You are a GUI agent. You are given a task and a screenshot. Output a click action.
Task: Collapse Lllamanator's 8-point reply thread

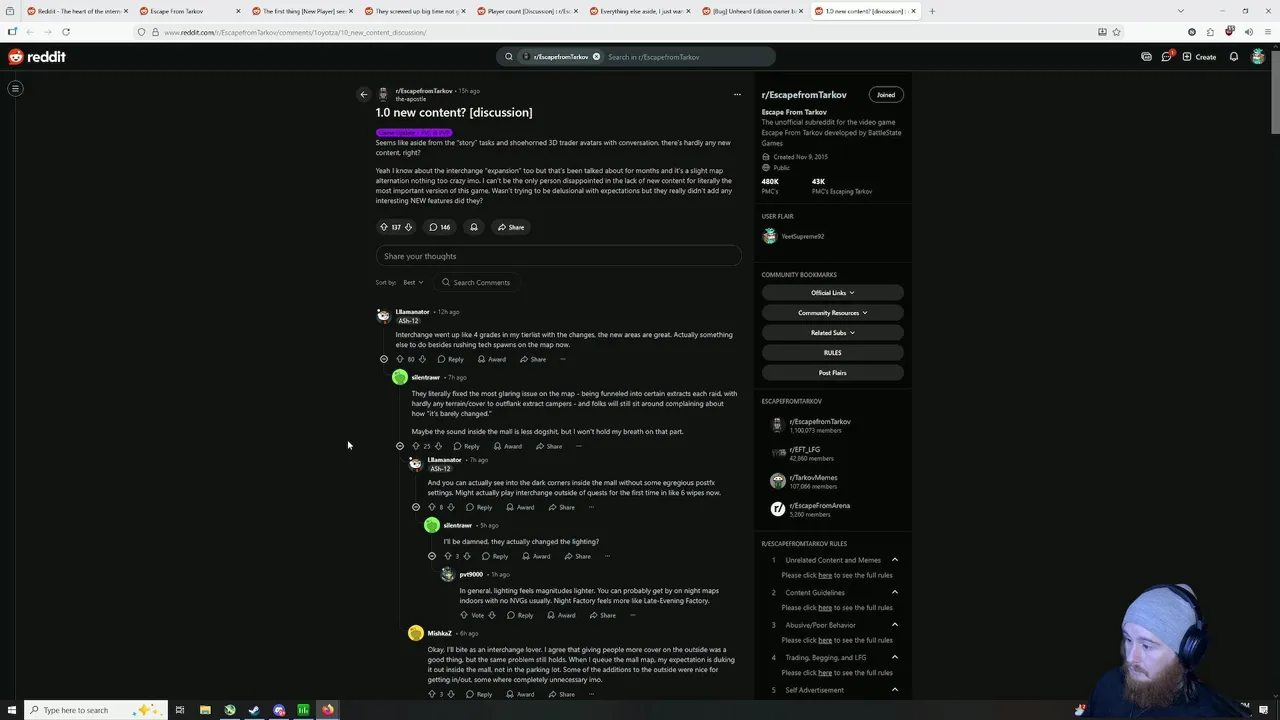click(x=416, y=507)
